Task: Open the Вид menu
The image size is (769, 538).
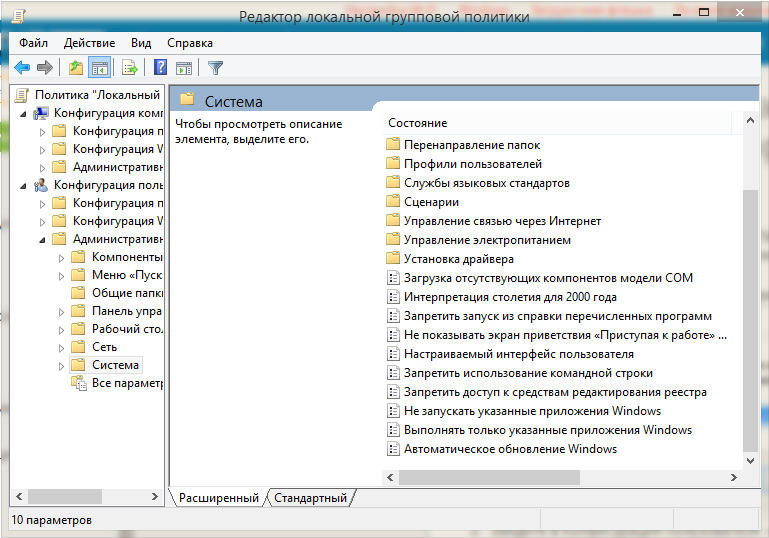Action: [141, 44]
